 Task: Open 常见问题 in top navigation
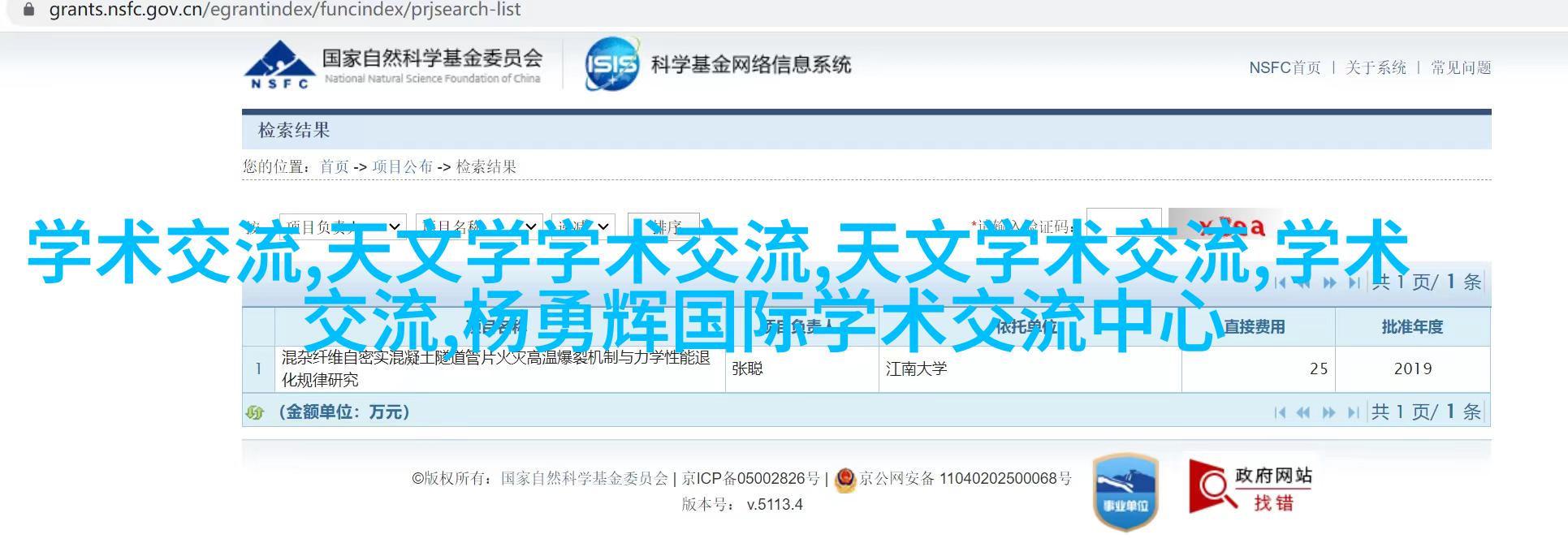click(x=1461, y=68)
